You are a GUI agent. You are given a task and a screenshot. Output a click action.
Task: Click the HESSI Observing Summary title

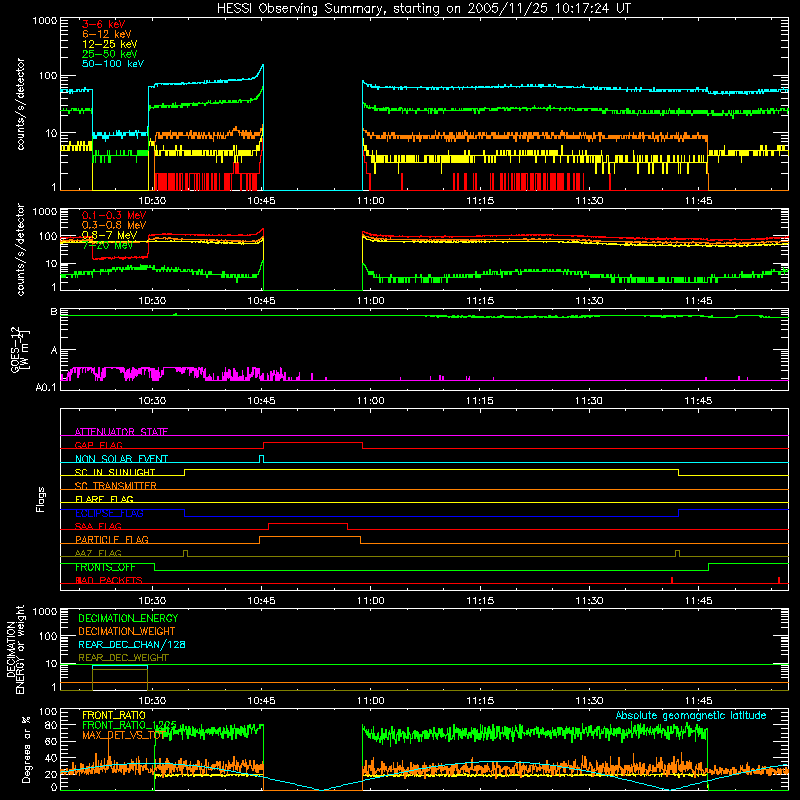point(423,8)
